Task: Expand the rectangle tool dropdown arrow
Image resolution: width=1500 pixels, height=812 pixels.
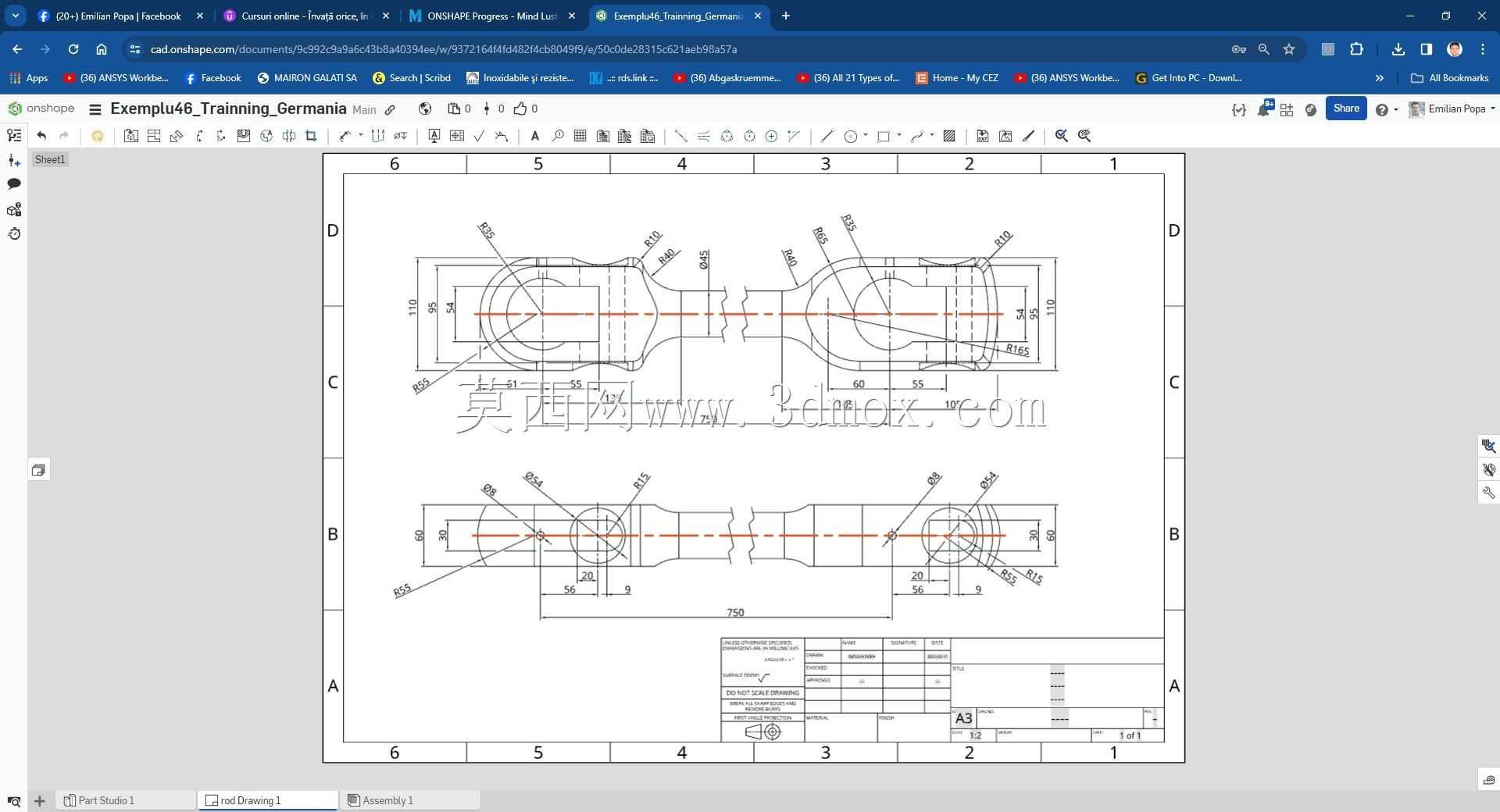Action: click(898, 135)
